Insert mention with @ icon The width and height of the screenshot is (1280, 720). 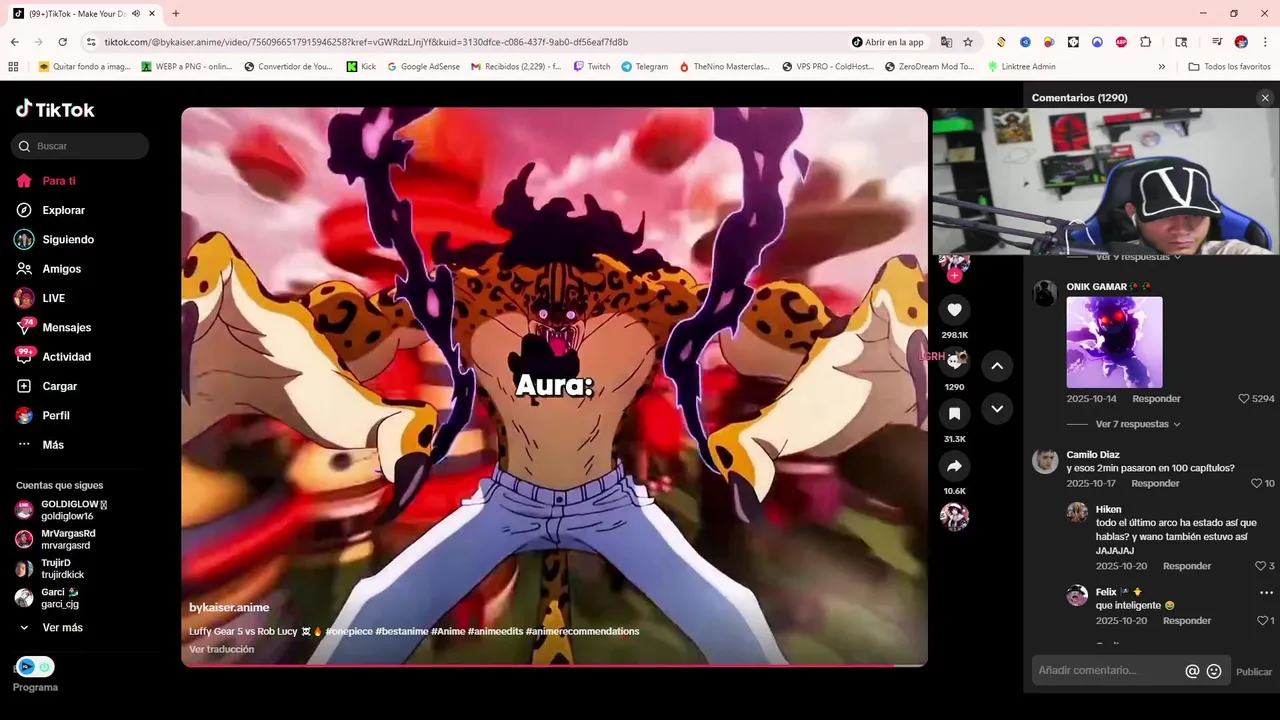click(1192, 672)
